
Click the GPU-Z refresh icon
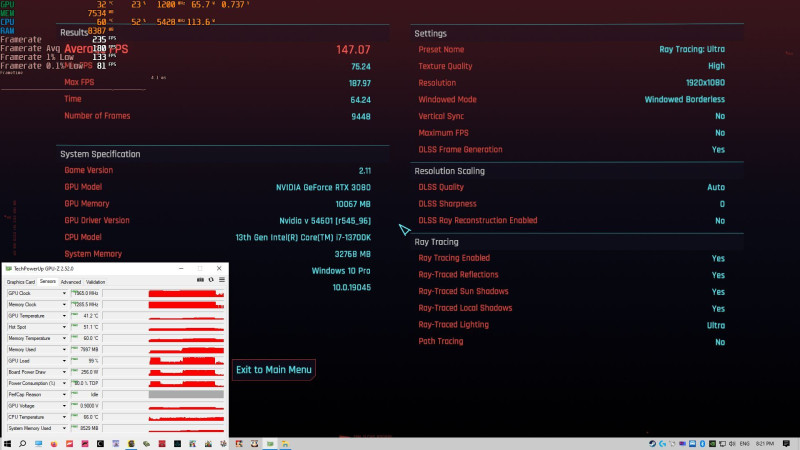(x=211, y=280)
